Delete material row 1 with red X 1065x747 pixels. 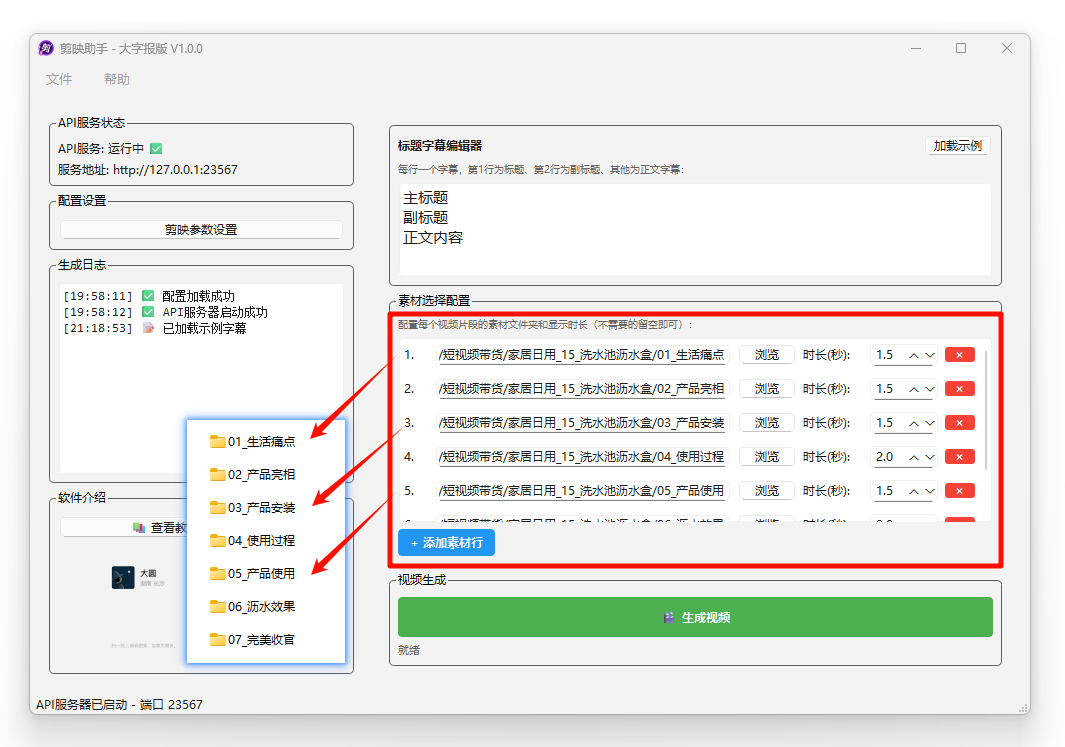959,355
